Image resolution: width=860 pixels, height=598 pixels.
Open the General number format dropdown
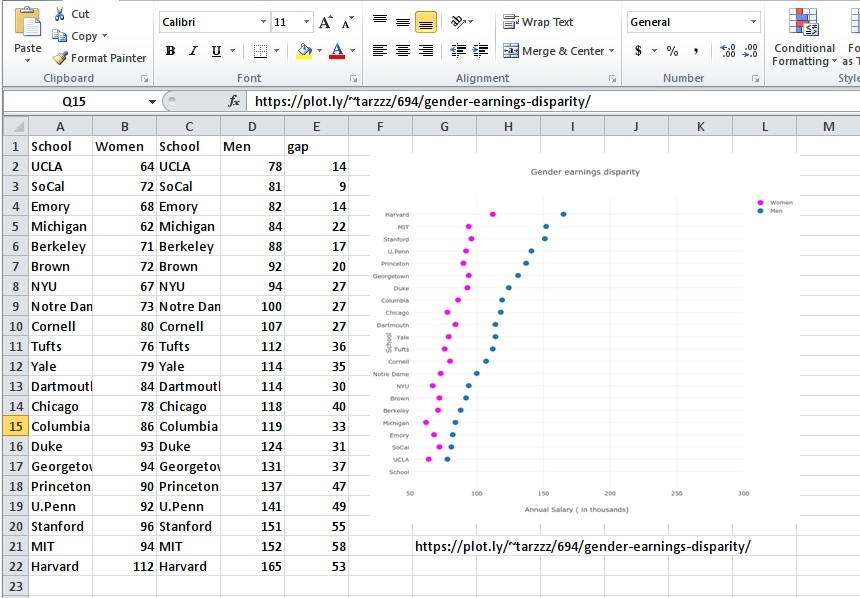coord(754,22)
